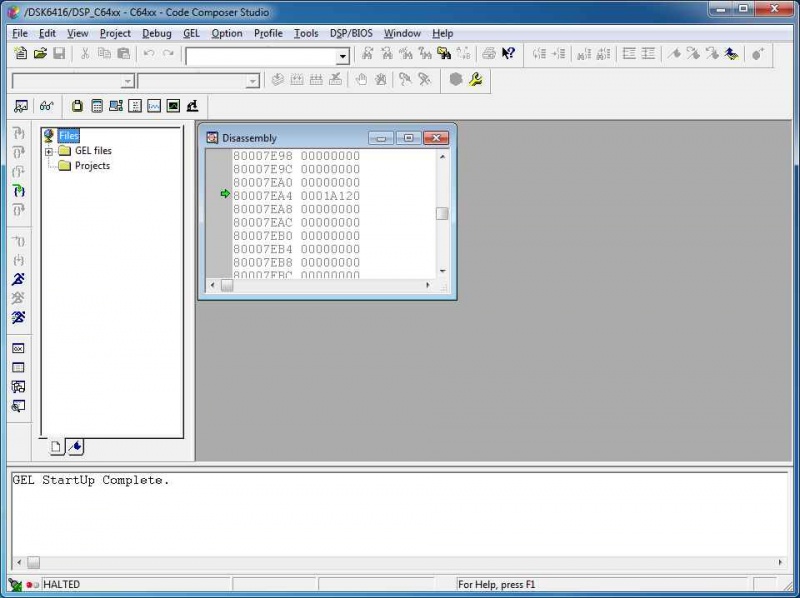
Task: Click the GEL StartUp Complete output text
Action: tap(91, 480)
